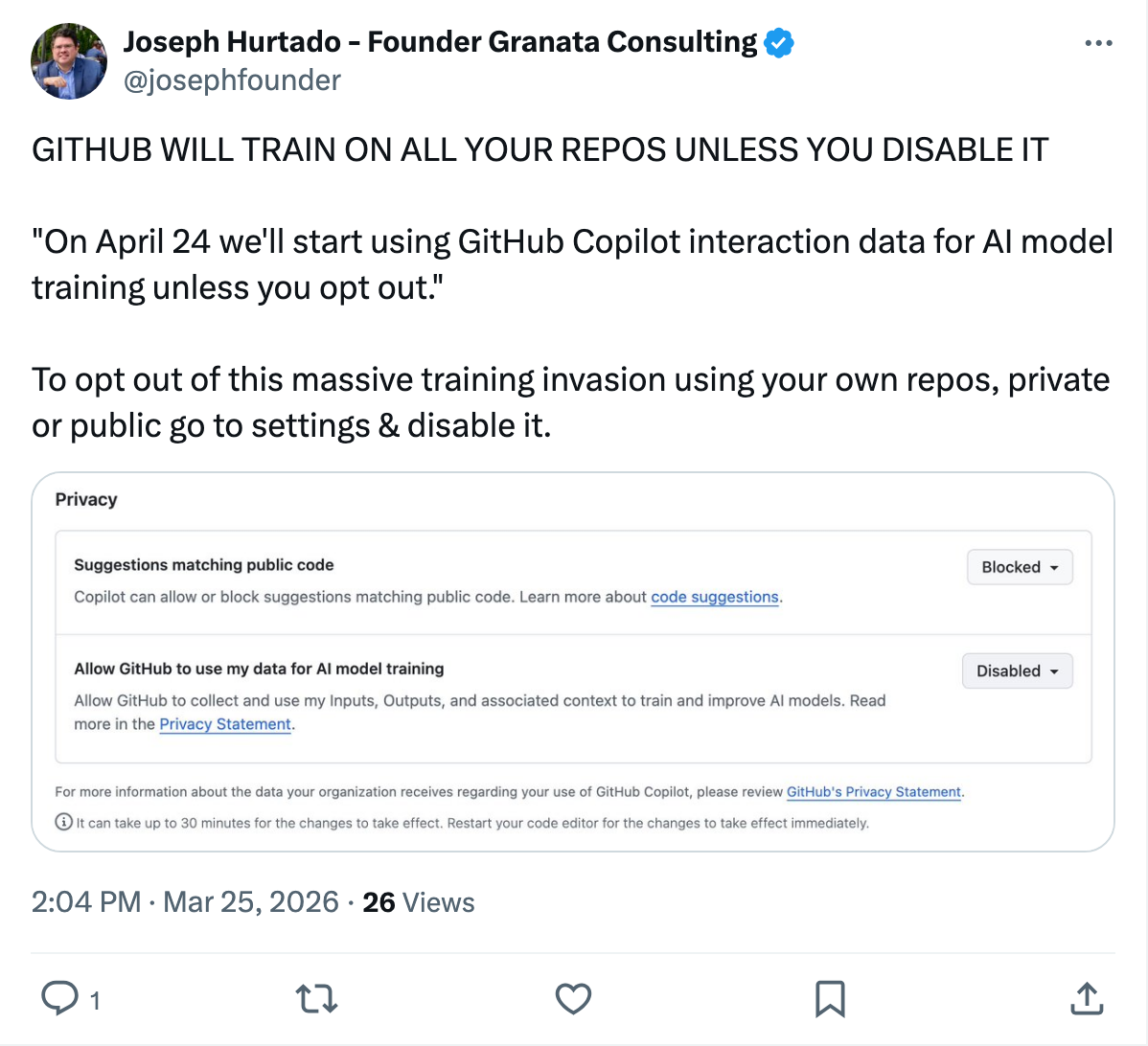Screen dimensions: 1148x1046
Task: Click the repost icon below the tweet
Action: tap(316, 998)
